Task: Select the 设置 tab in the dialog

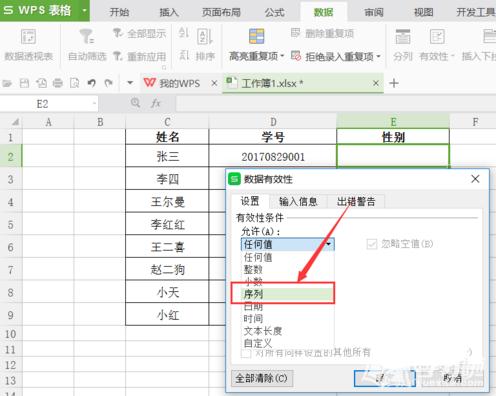Action: pos(250,201)
